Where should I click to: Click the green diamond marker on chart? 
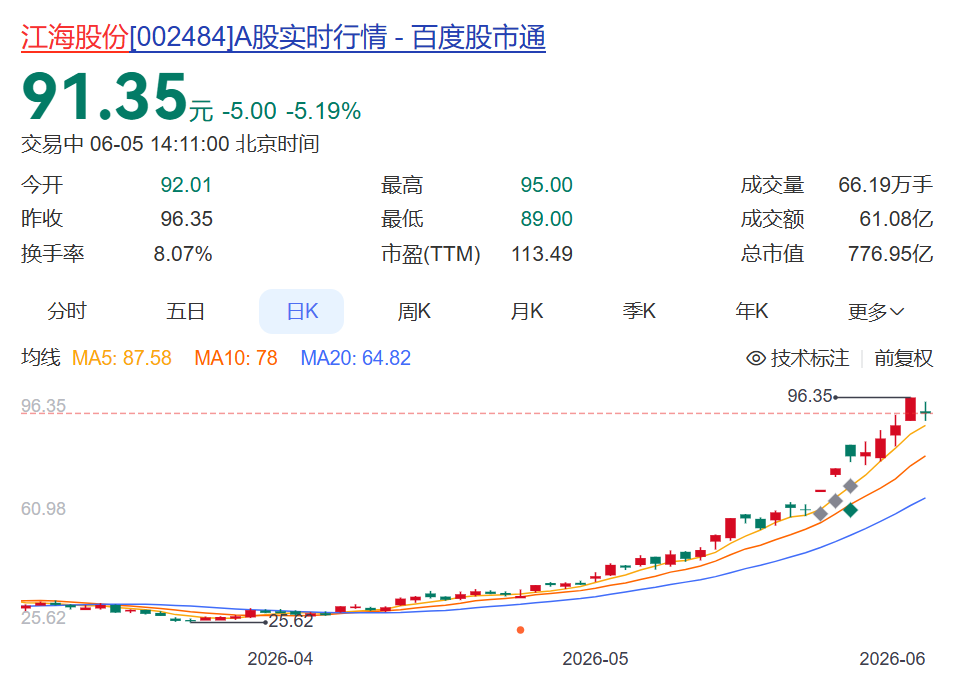850,510
